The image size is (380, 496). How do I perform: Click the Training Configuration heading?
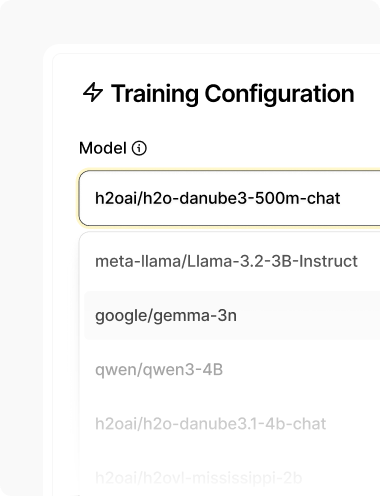[232, 93]
